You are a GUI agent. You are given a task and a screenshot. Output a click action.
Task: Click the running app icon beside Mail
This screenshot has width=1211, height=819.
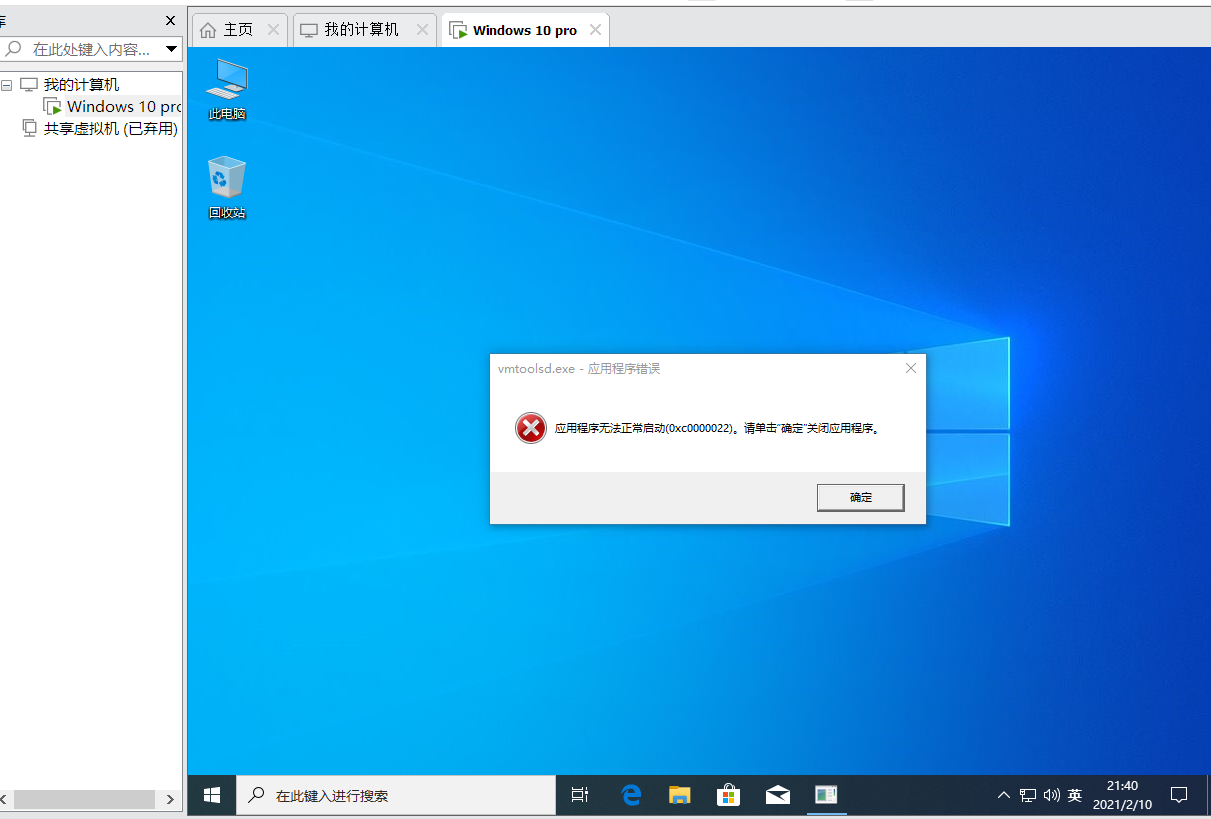pyautogui.click(x=826, y=795)
